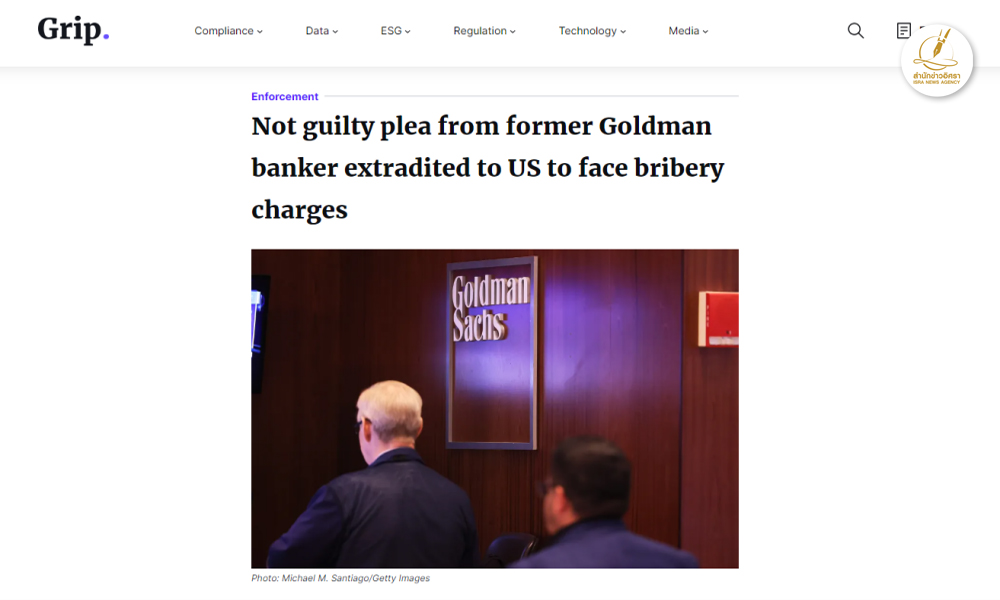Select the ESG menu item
1000x600 pixels.
pyautogui.click(x=391, y=31)
